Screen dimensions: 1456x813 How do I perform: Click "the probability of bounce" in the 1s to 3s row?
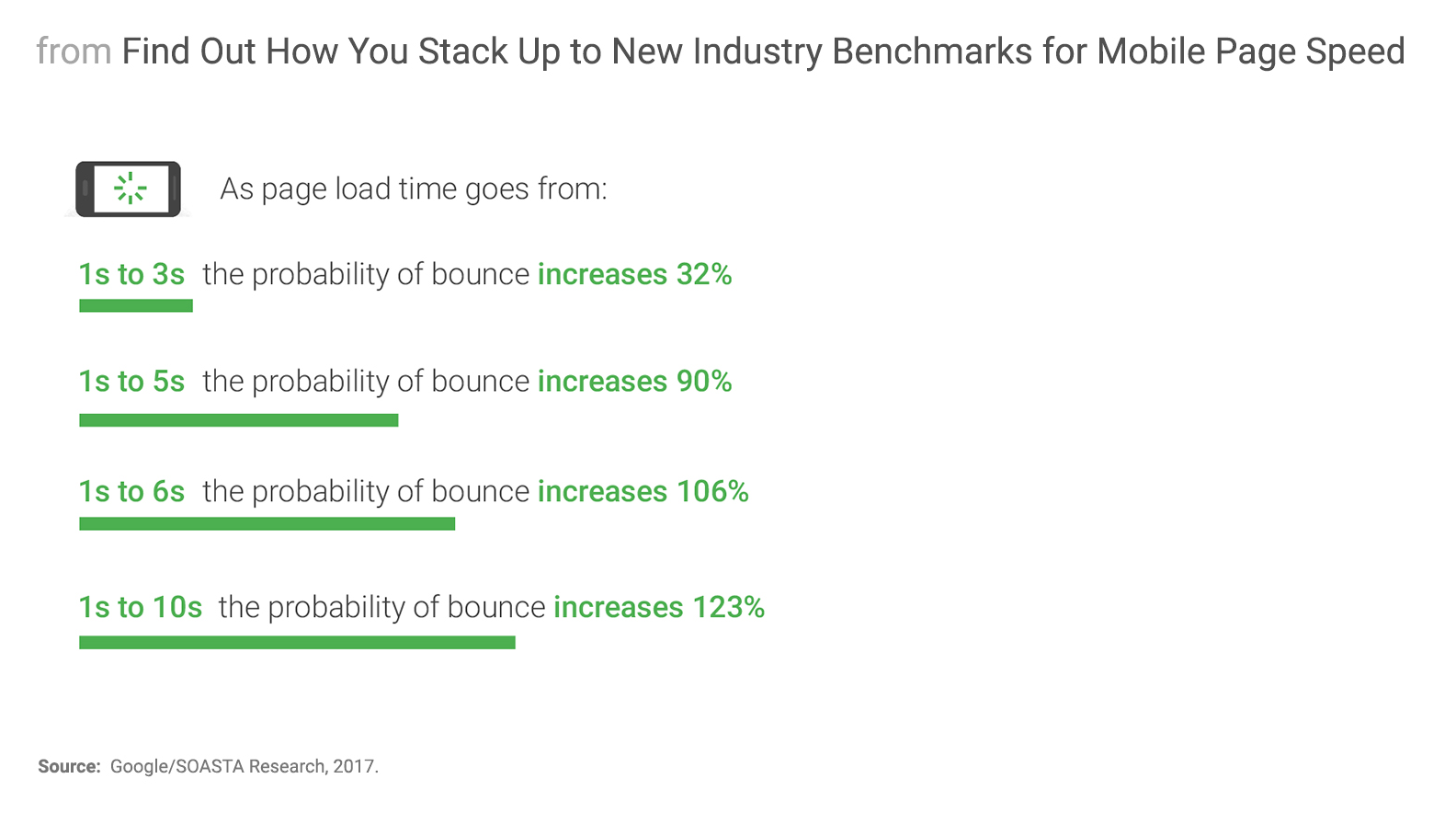[366, 274]
